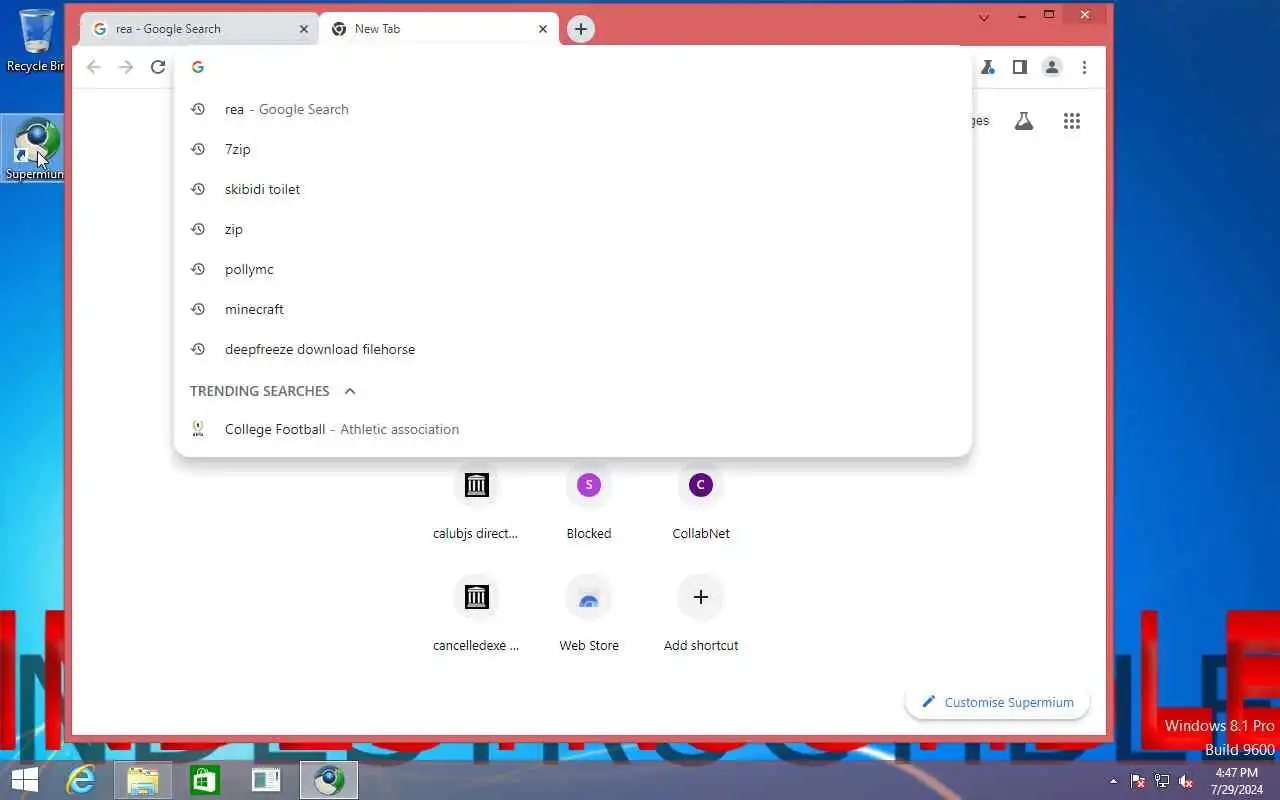
Task: Switch to 'rea - Google Search' tab
Action: click(199, 29)
